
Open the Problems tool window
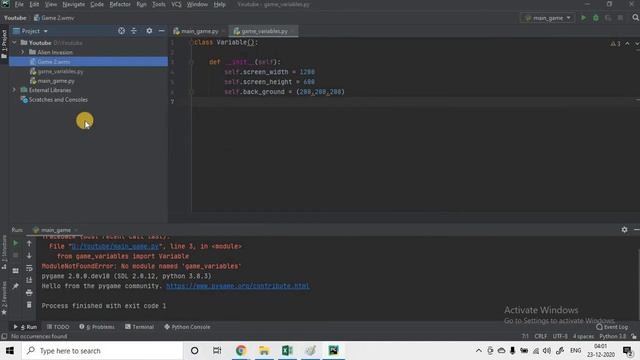97,327
